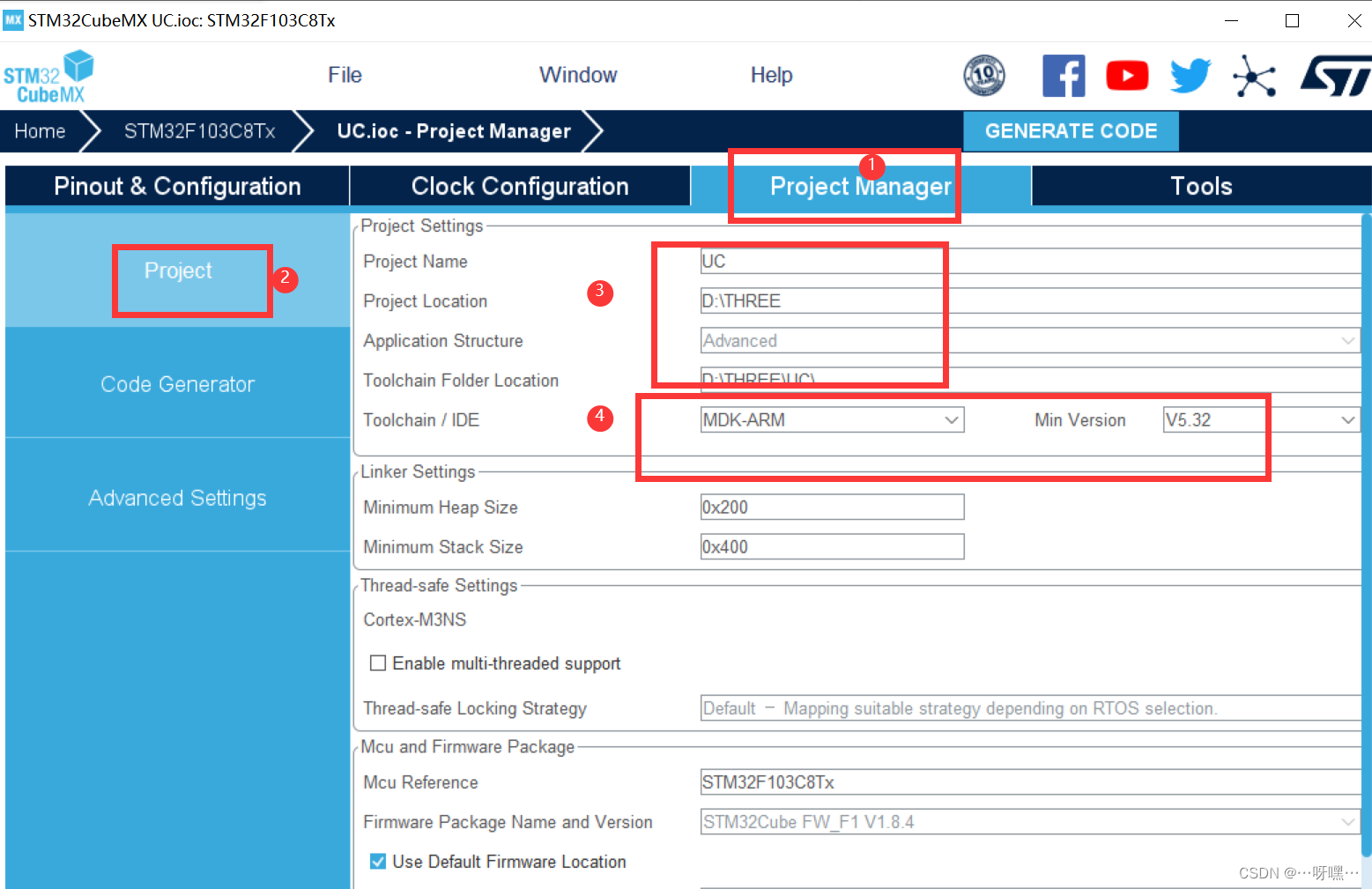The height and width of the screenshot is (889, 1372).
Task: Click the Minimum Heap Size field 0x200
Action: tap(832, 507)
